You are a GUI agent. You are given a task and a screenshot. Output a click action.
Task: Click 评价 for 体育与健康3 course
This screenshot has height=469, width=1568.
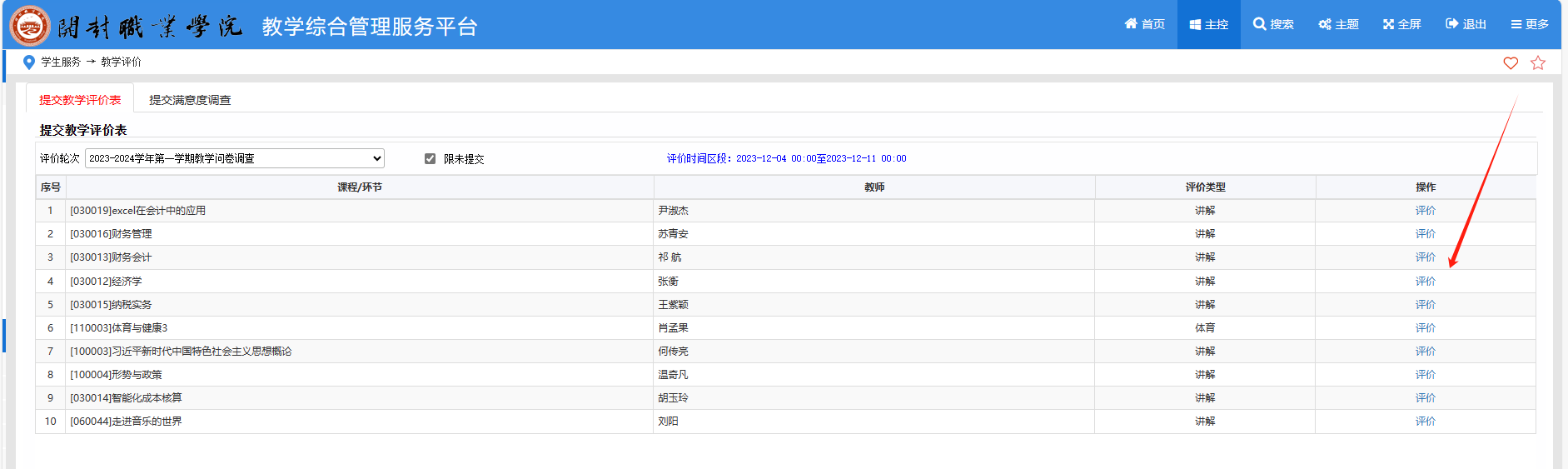[x=1426, y=328]
